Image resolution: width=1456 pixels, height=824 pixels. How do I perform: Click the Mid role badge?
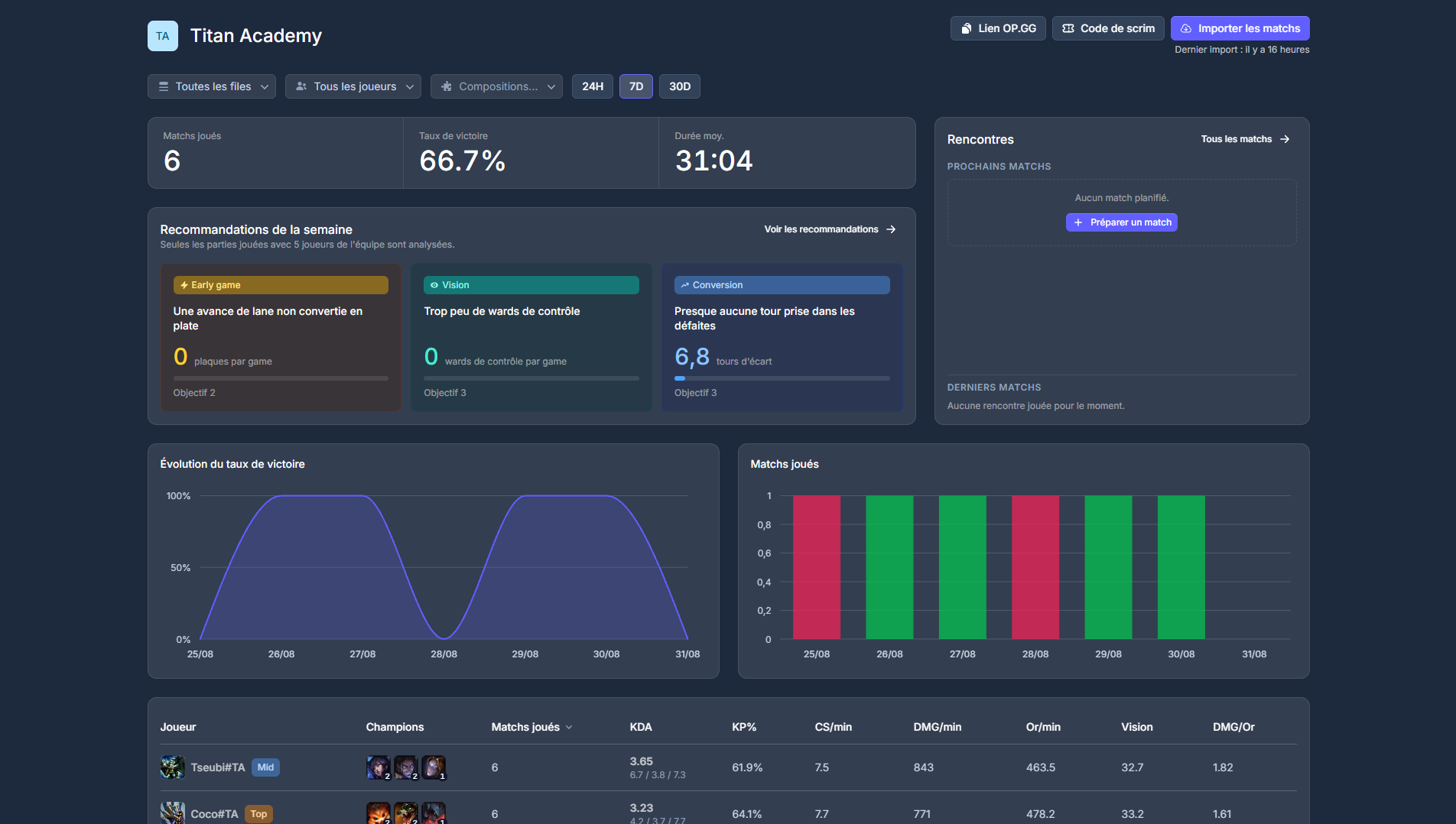pos(265,767)
